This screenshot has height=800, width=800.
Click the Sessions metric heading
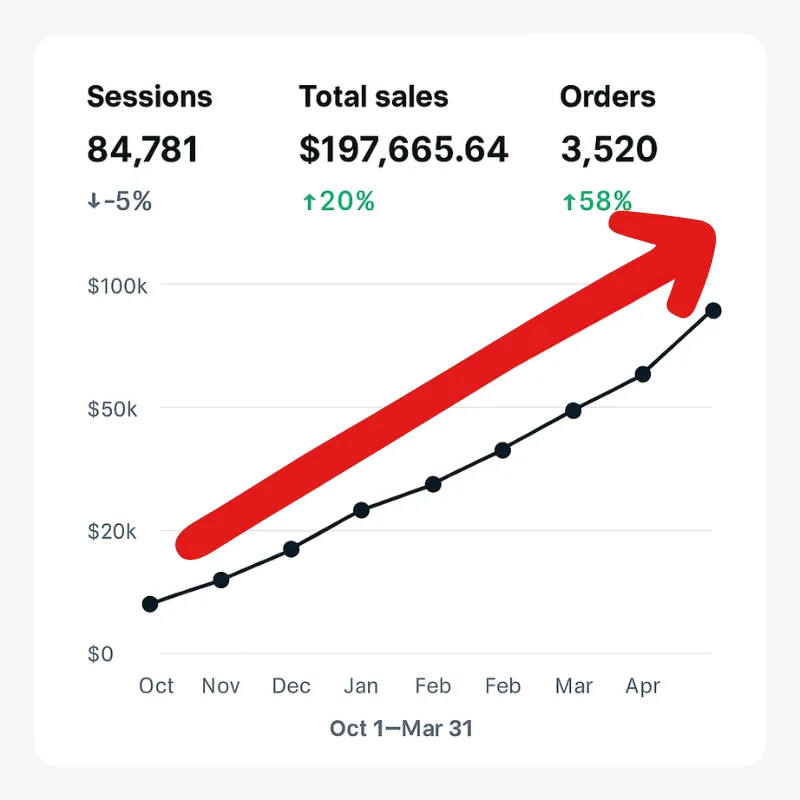click(x=149, y=96)
